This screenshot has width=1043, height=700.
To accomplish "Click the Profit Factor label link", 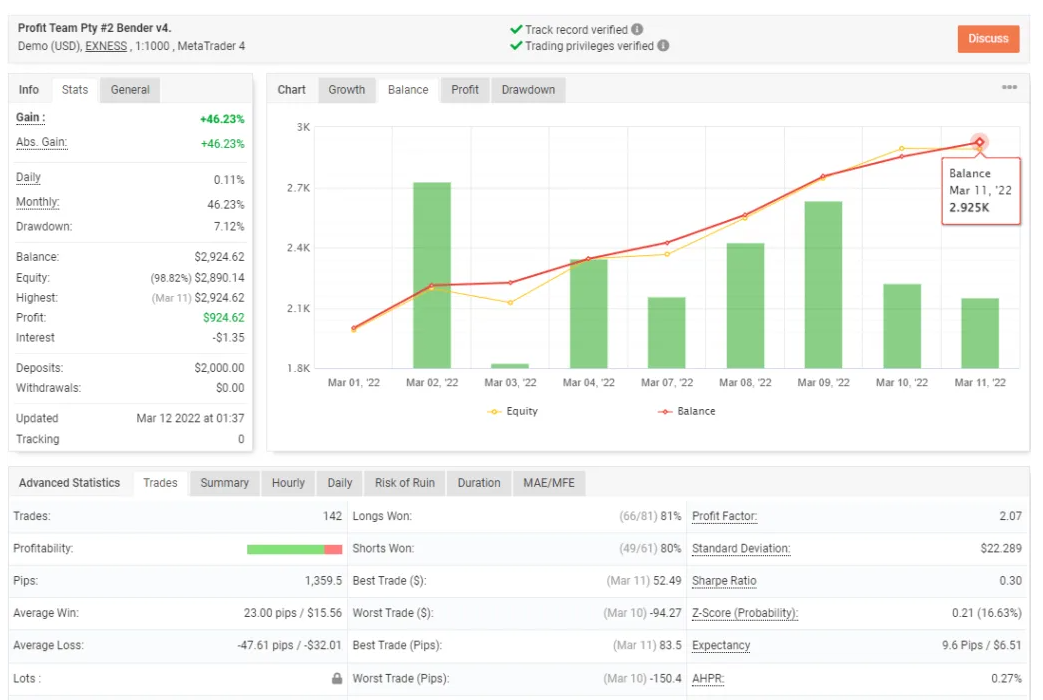I will (x=724, y=516).
